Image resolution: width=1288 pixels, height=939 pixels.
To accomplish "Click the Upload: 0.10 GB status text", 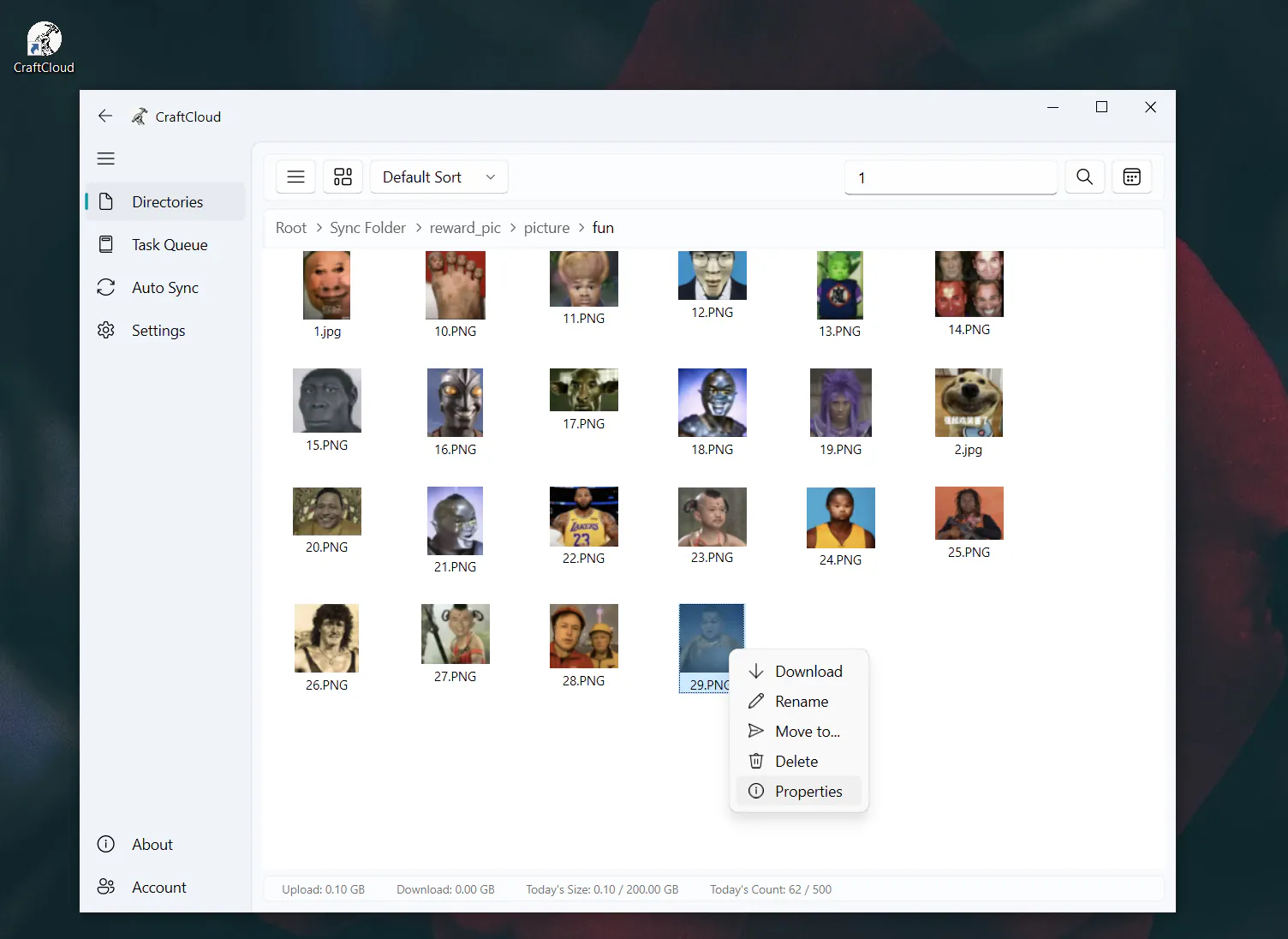I will 323,889.
